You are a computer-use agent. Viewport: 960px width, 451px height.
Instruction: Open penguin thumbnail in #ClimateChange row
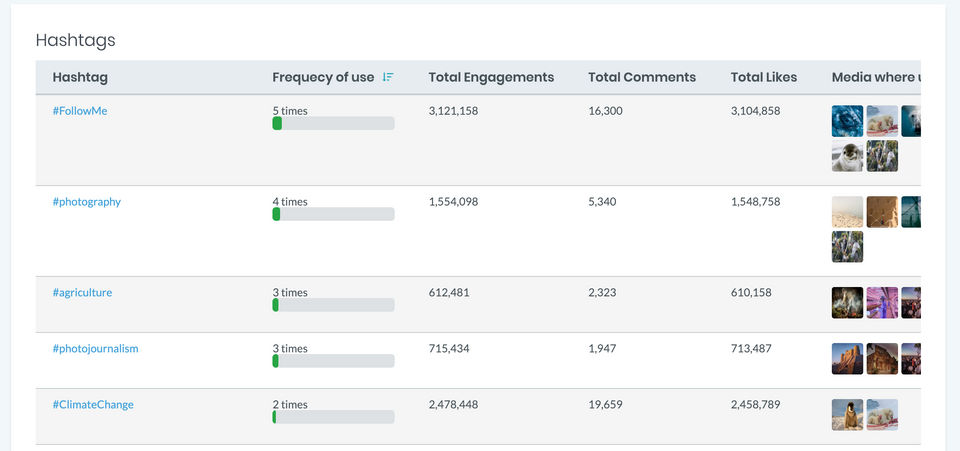click(x=847, y=415)
